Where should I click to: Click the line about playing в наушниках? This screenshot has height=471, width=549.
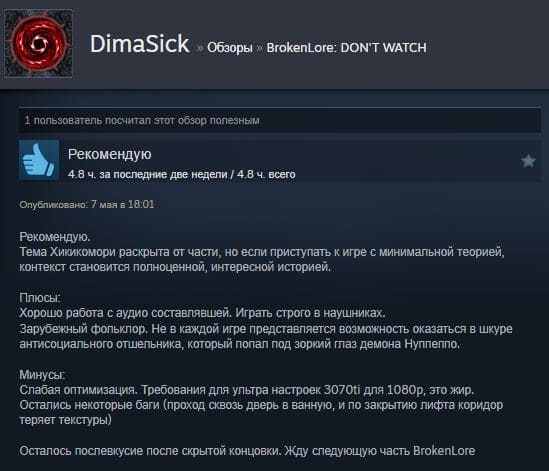click(x=202, y=313)
